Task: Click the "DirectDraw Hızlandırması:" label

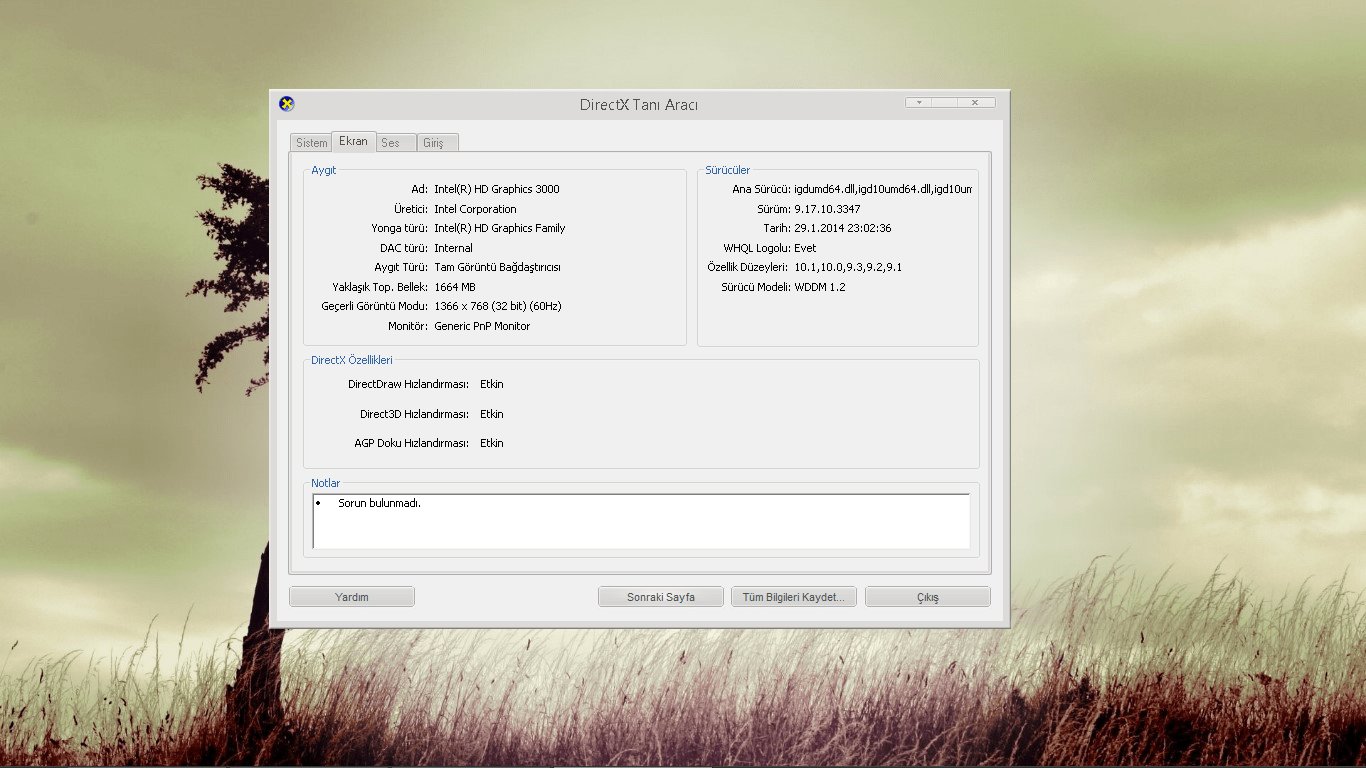Action: (408, 384)
